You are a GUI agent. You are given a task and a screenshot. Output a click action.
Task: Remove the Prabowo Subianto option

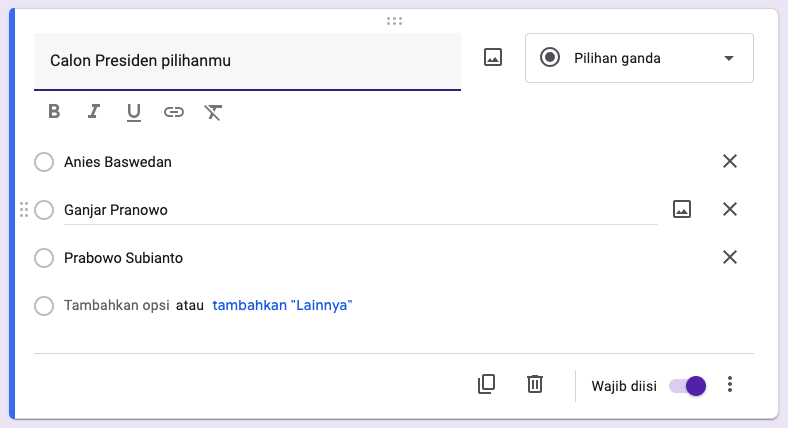(x=730, y=257)
